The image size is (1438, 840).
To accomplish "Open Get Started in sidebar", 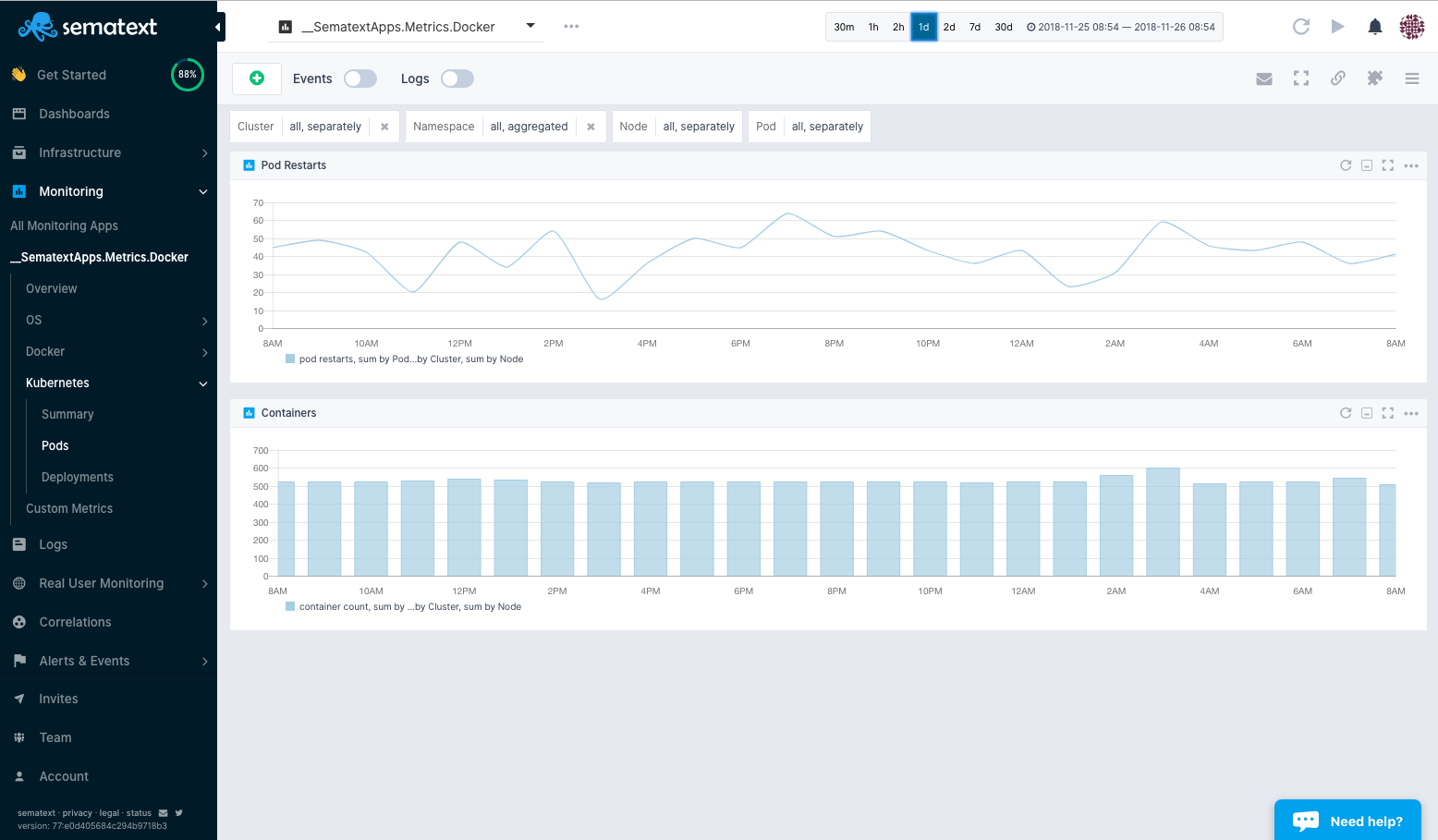I will click(71, 75).
